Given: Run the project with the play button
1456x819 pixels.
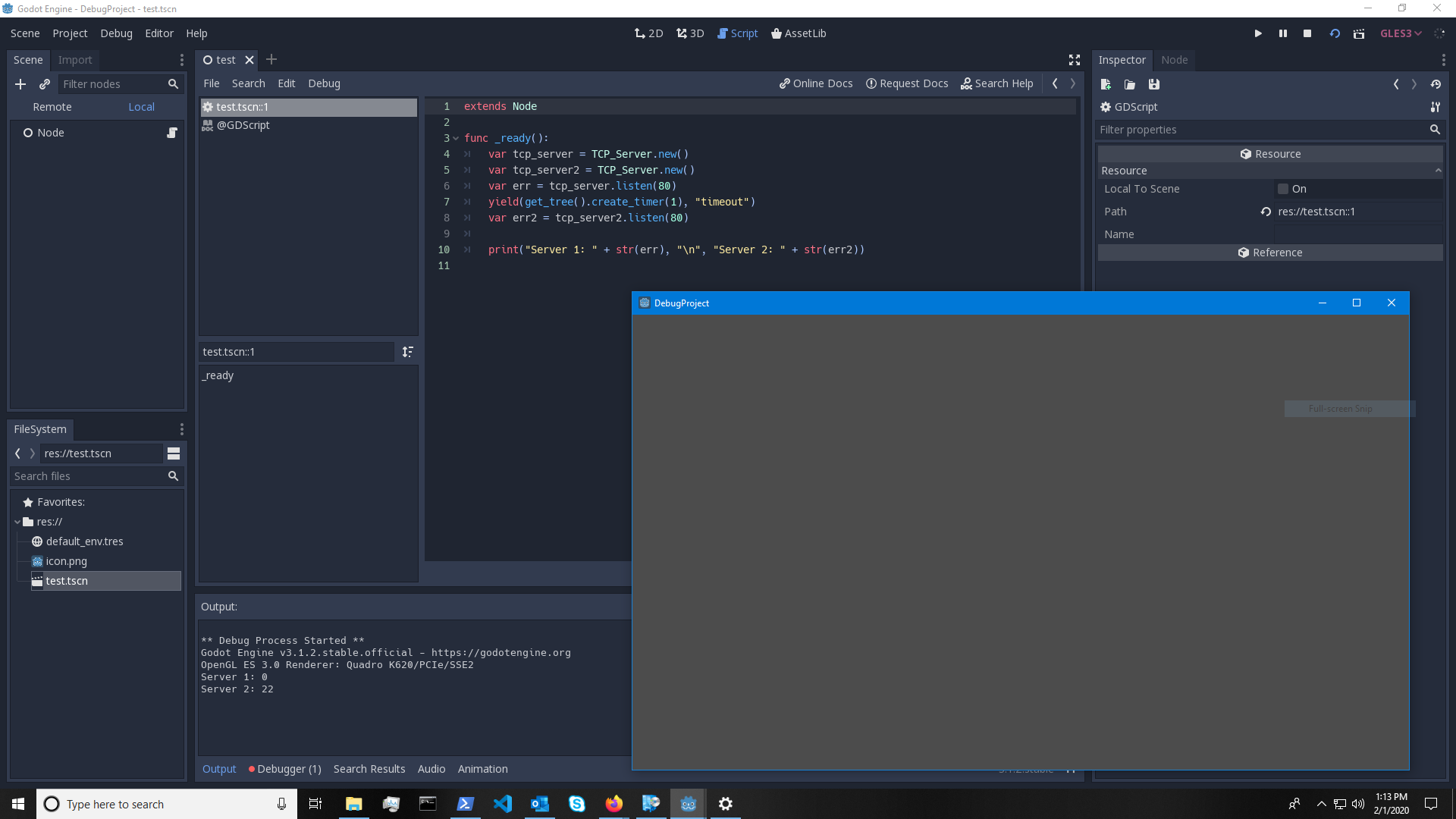Looking at the screenshot, I should click(1258, 33).
